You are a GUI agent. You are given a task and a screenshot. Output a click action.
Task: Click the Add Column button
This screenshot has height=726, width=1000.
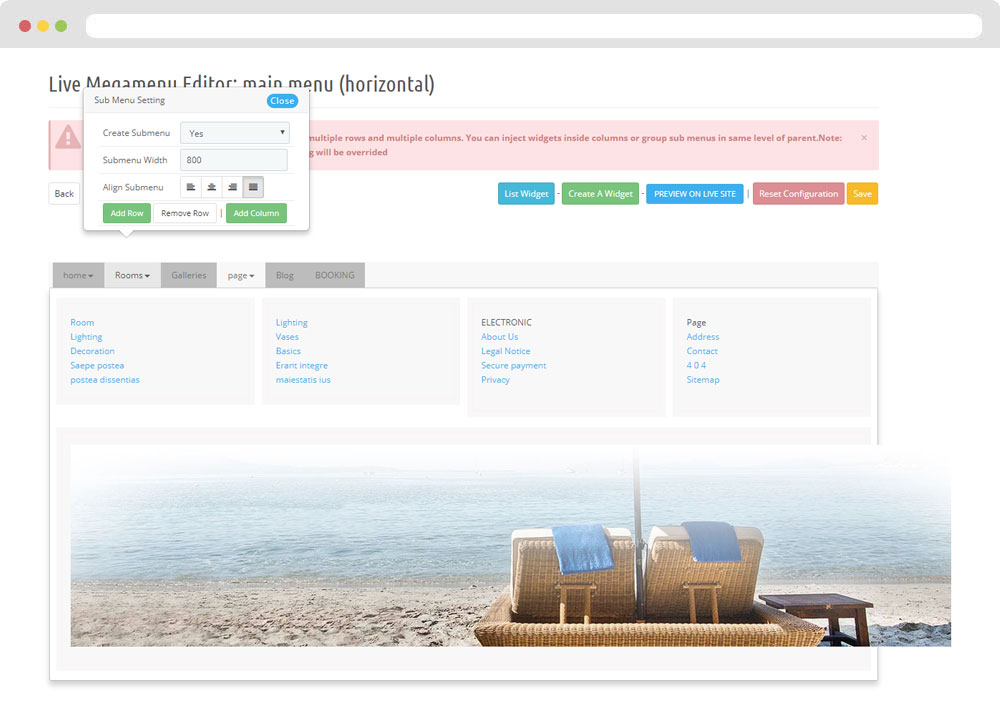coord(256,213)
